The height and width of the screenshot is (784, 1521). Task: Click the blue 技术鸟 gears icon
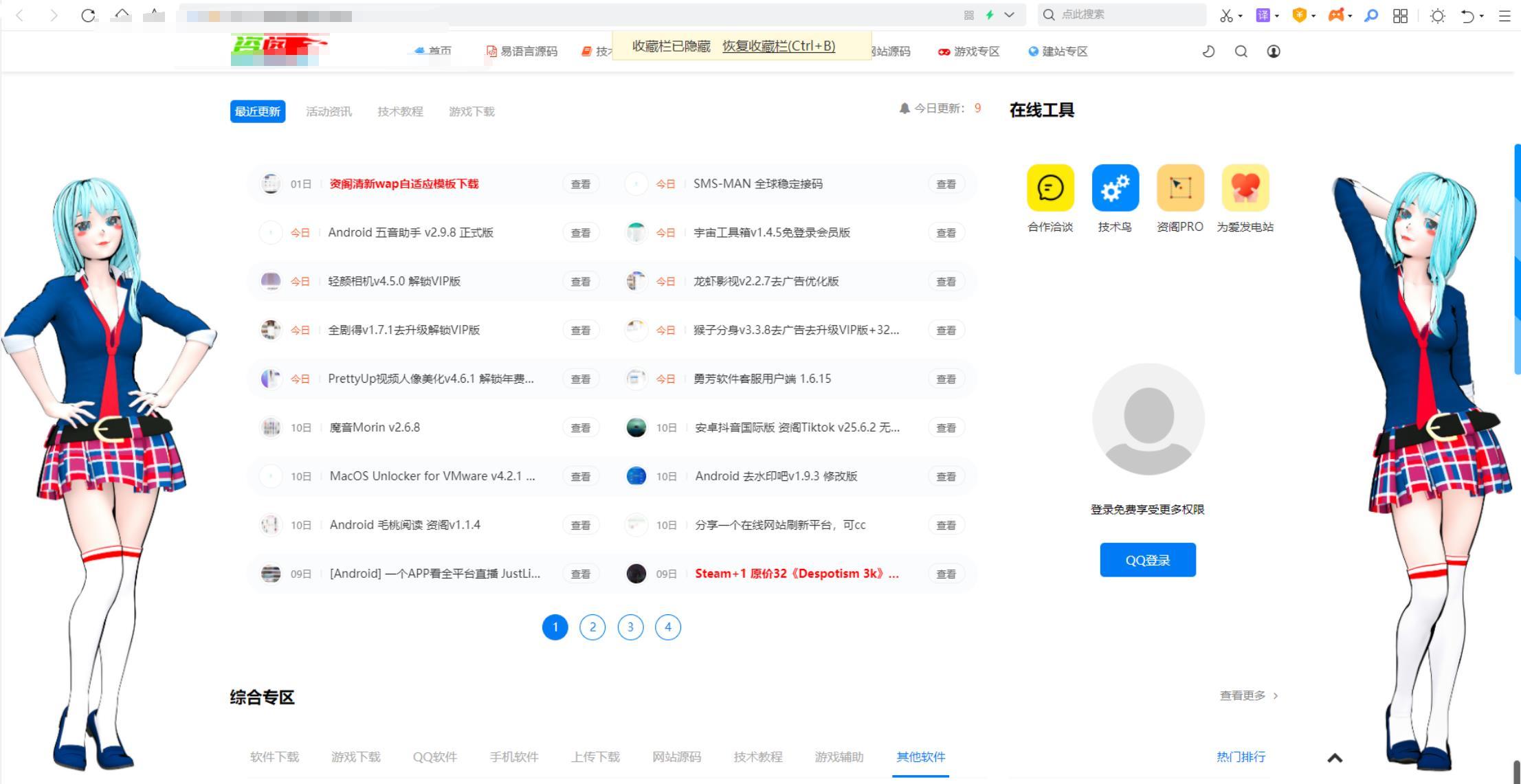[x=1115, y=188]
